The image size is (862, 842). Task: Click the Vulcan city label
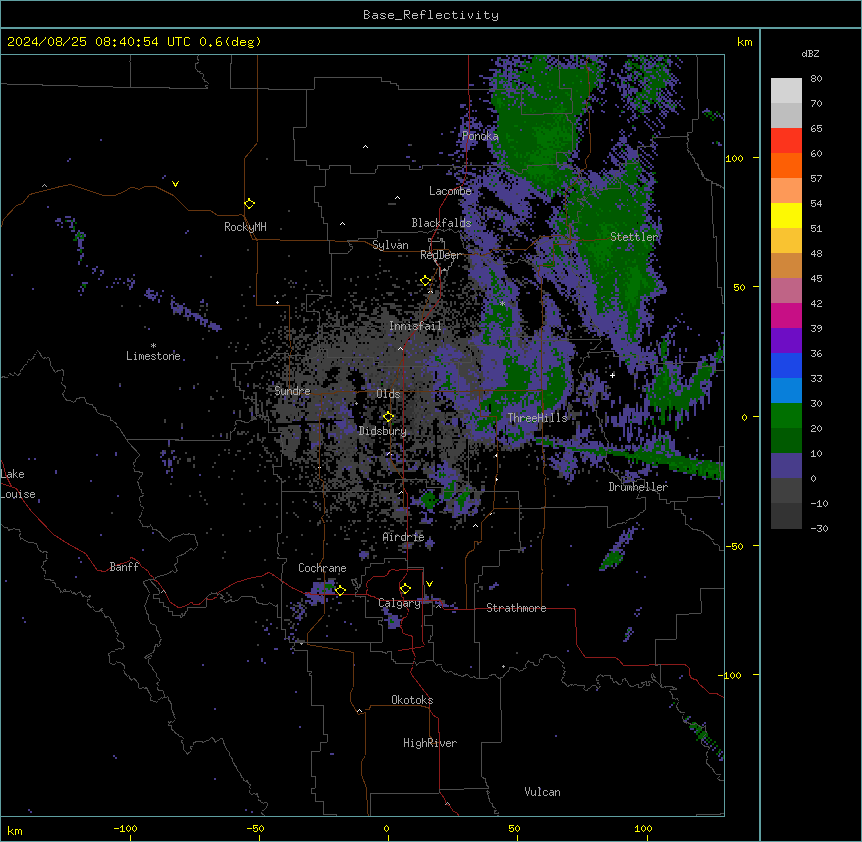tap(542, 792)
